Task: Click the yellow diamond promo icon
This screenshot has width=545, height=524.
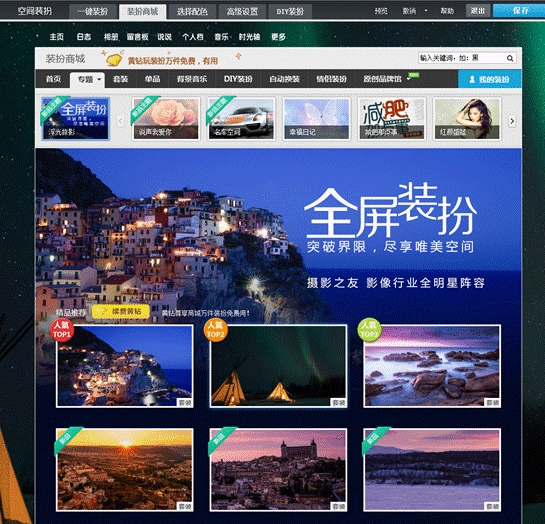Action: point(113,59)
